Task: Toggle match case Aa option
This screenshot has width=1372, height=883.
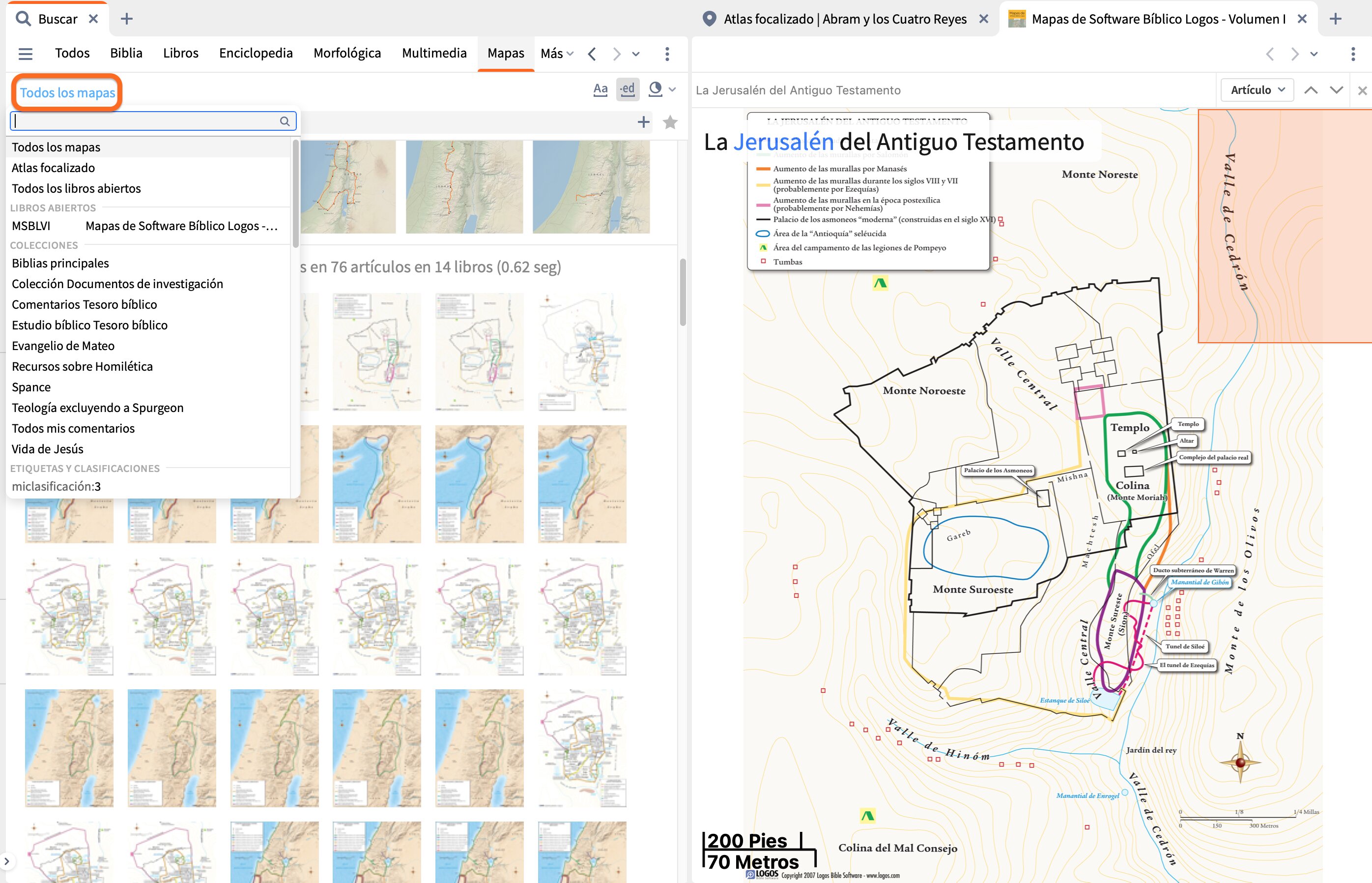Action: point(600,89)
